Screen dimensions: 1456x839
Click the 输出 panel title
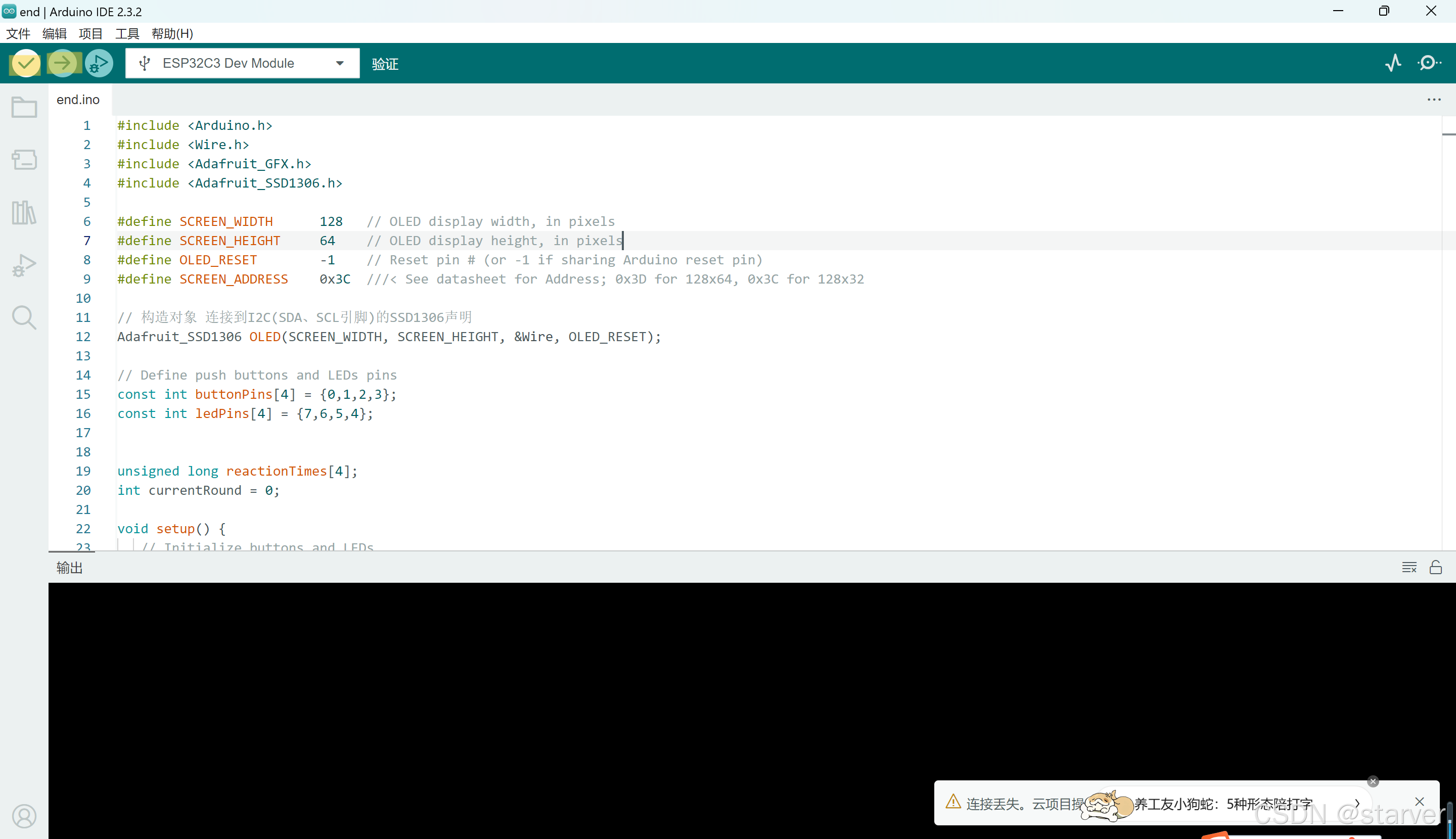pos(70,568)
